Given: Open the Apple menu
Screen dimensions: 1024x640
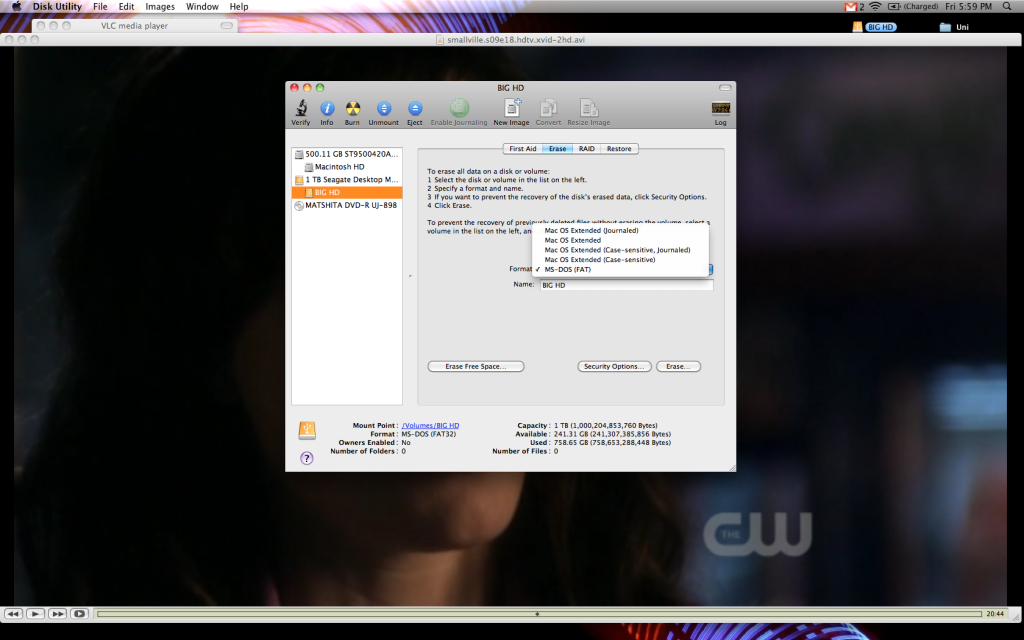Looking at the screenshot, I should point(16,7).
